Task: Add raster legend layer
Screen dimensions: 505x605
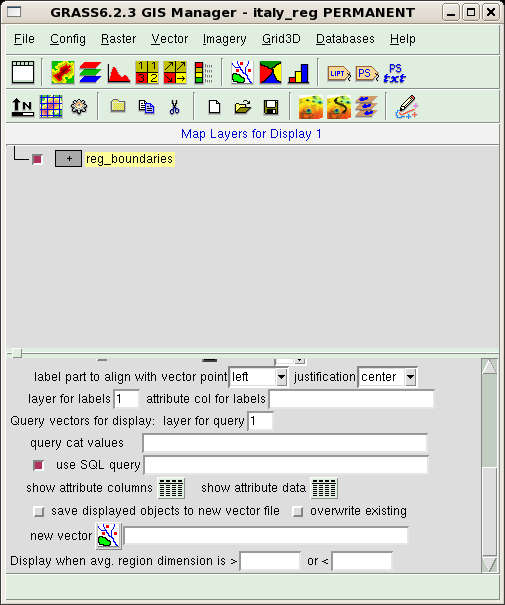Action: 203,72
